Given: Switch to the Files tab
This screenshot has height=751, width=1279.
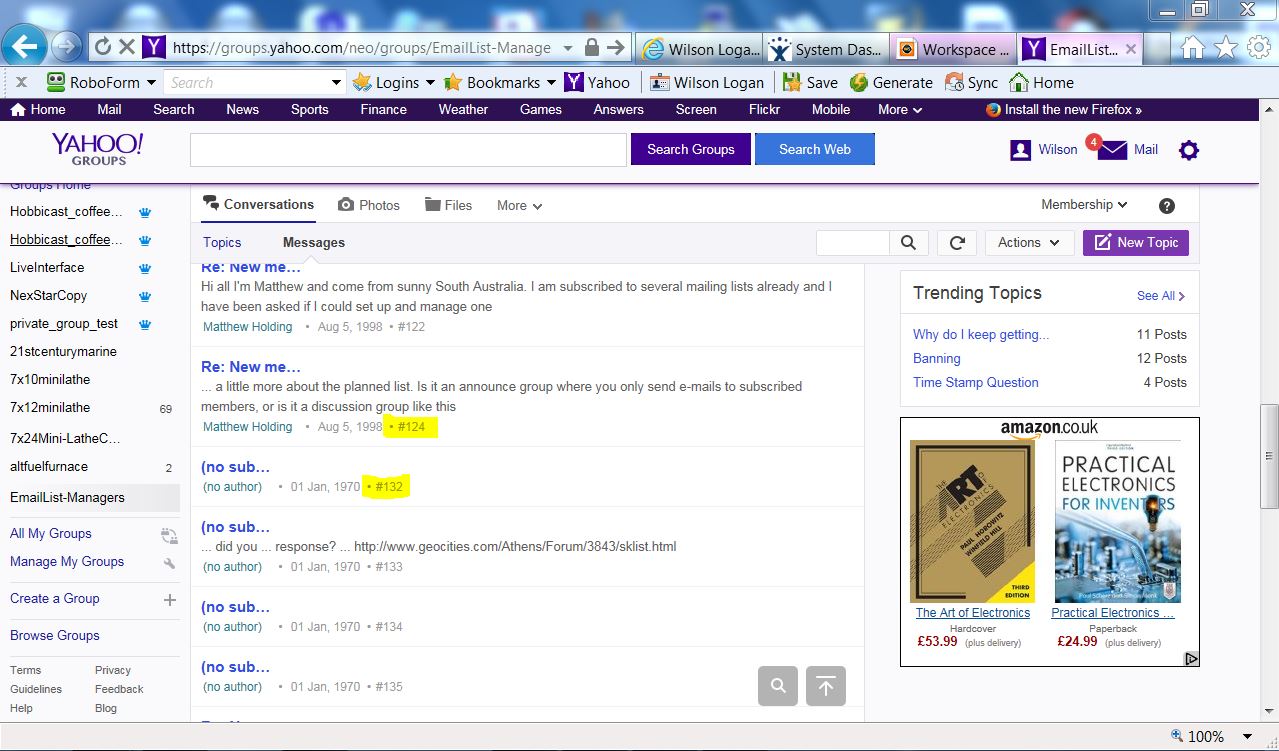Looking at the screenshot, I should 448,205.
